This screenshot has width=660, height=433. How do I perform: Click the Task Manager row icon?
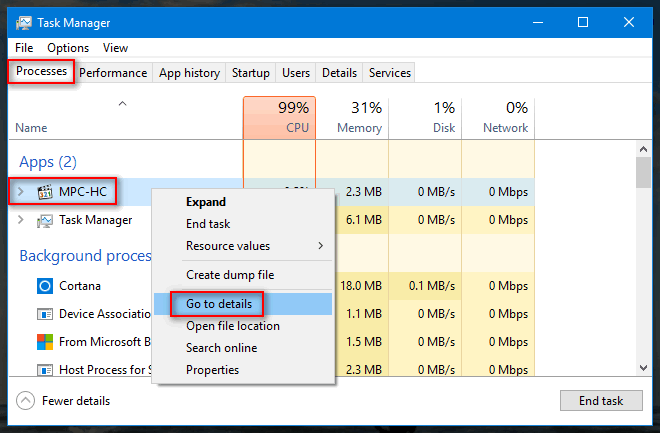(45, 220)
